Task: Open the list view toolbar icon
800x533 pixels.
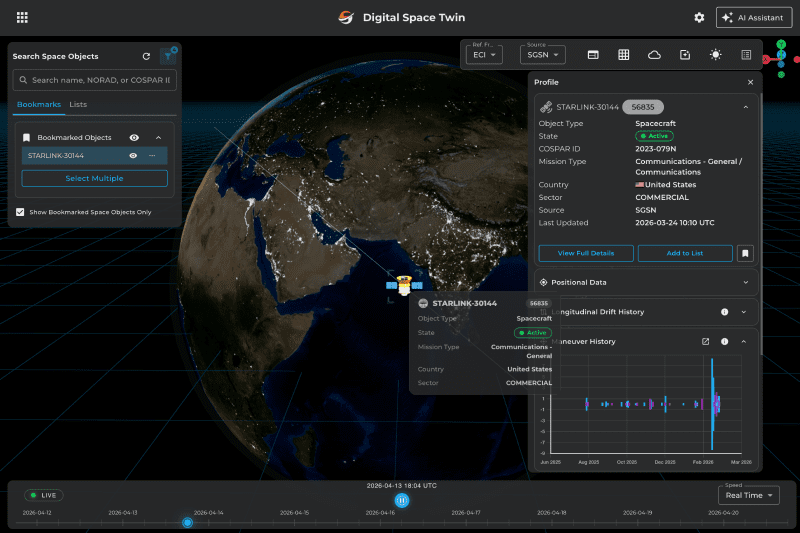Action: click(x=746, y=55)
